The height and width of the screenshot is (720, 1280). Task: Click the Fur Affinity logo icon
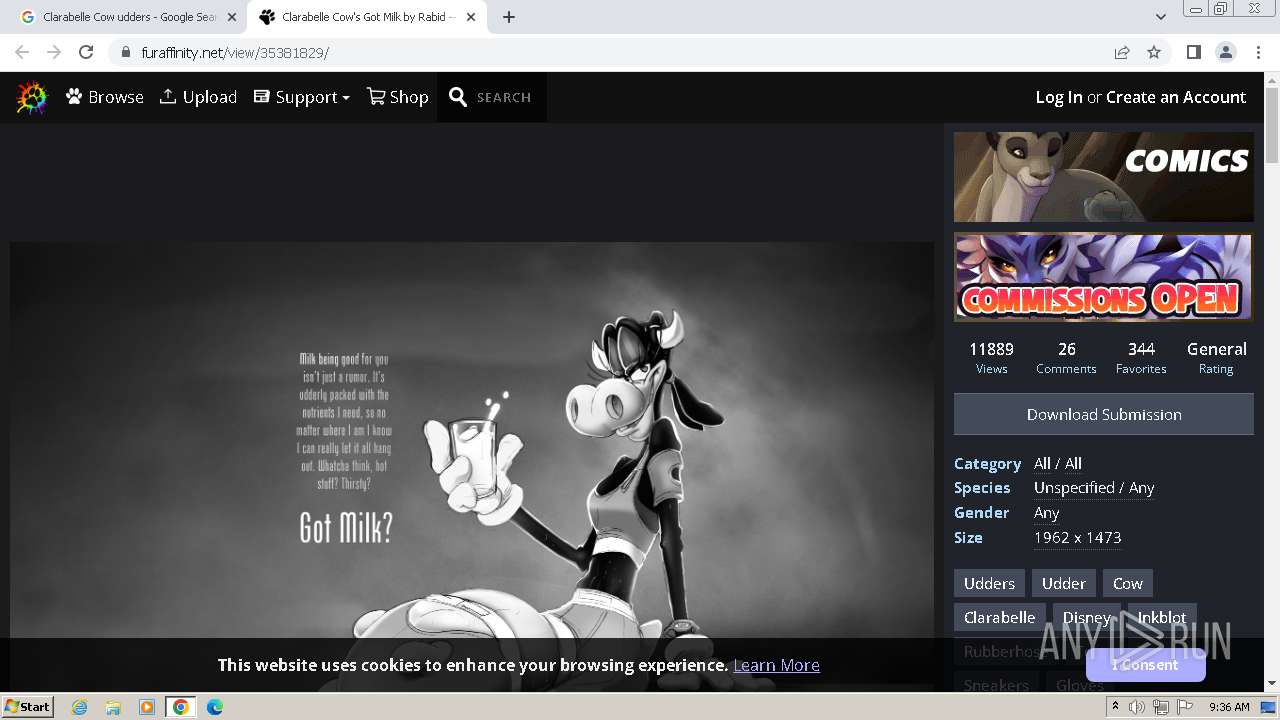click(32, 97)
